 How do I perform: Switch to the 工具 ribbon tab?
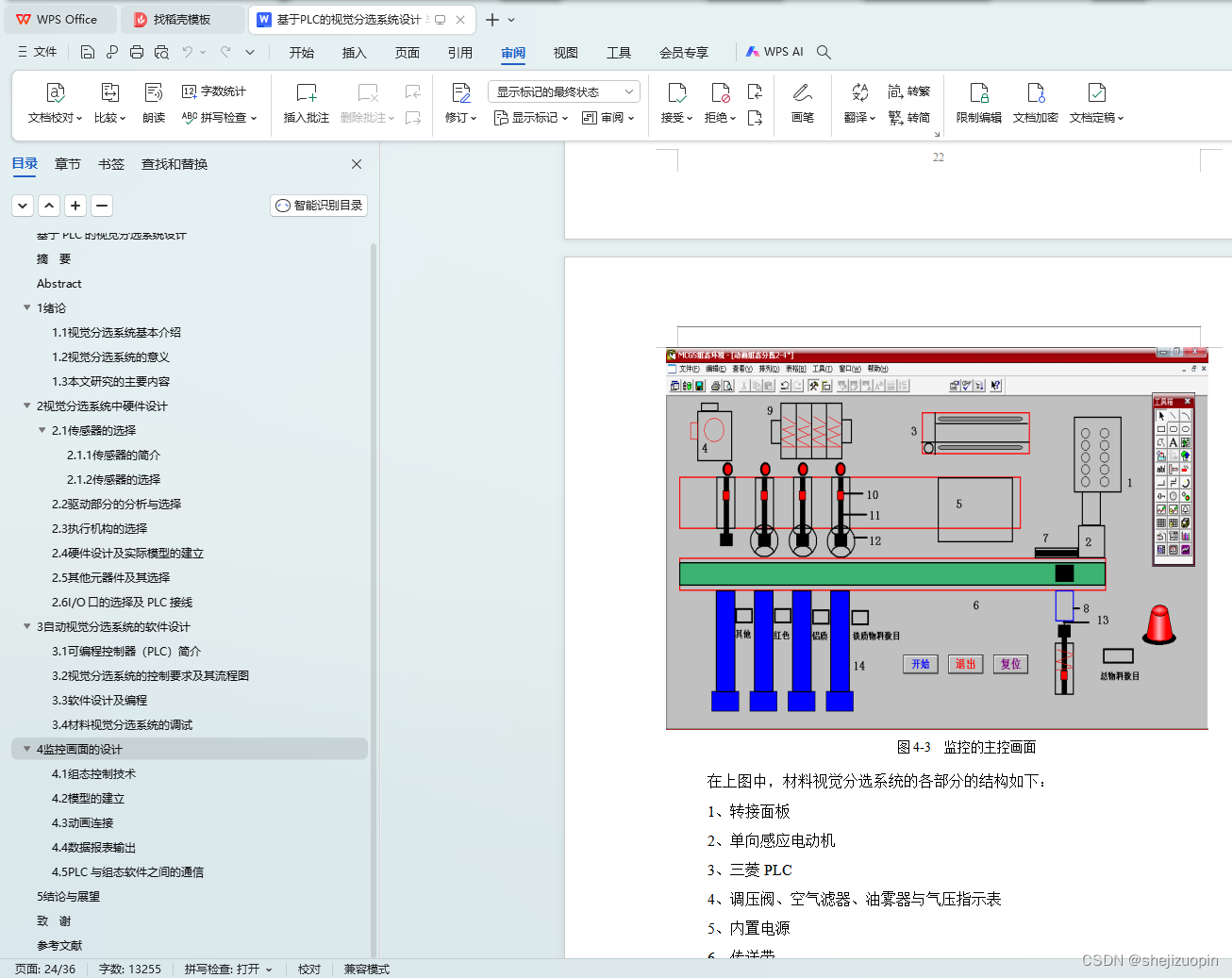click(x=619, y=53)
